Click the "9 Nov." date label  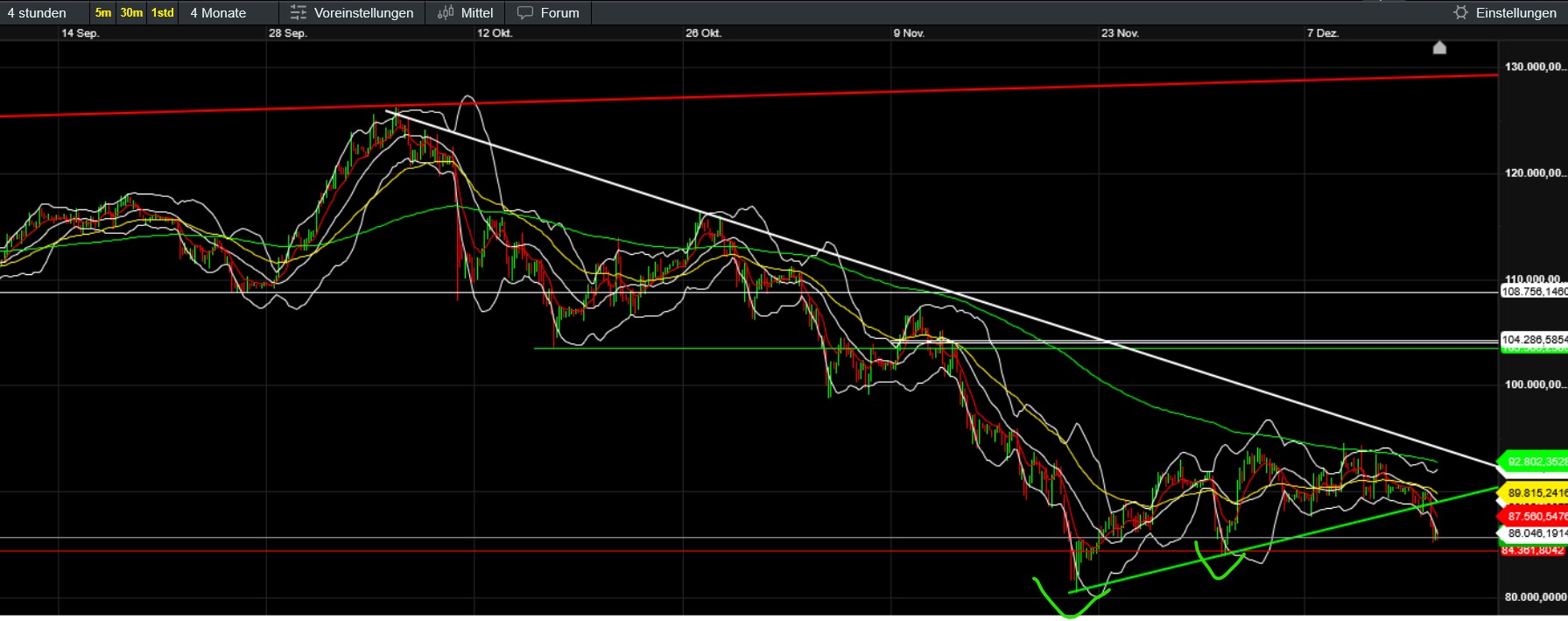[909, 33]
